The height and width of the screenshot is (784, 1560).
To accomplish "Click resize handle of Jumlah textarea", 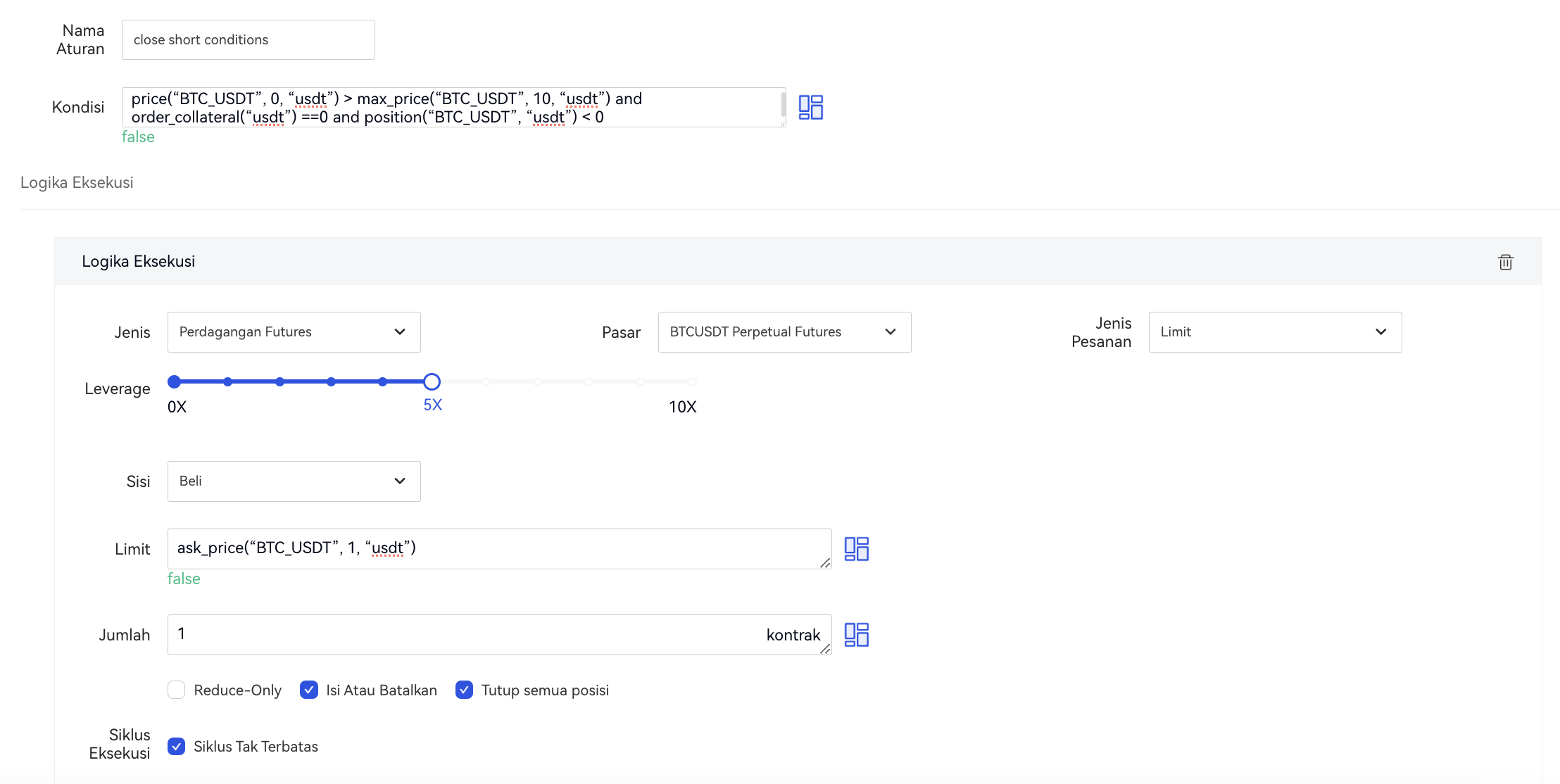I will (x=825, y=649).
